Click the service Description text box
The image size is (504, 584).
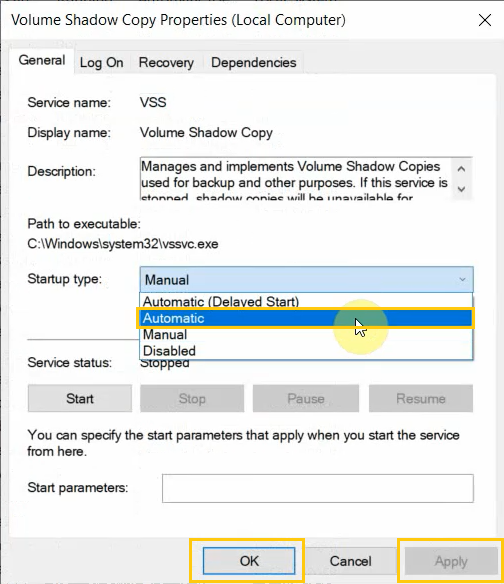tap(306, 179)
